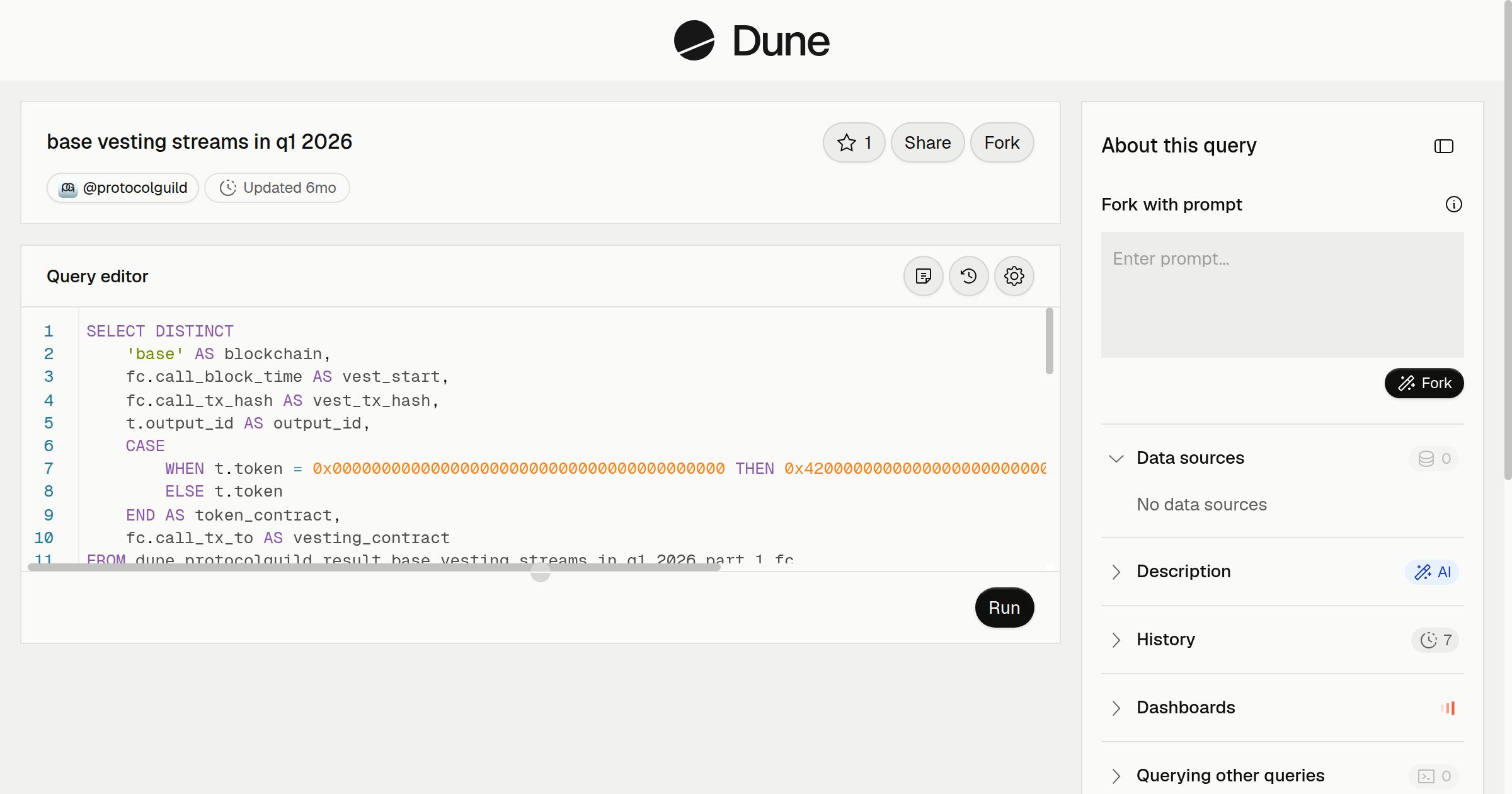Click the 'CASE' keyword on line 6
1512x794 pixels.
(145, 446)
